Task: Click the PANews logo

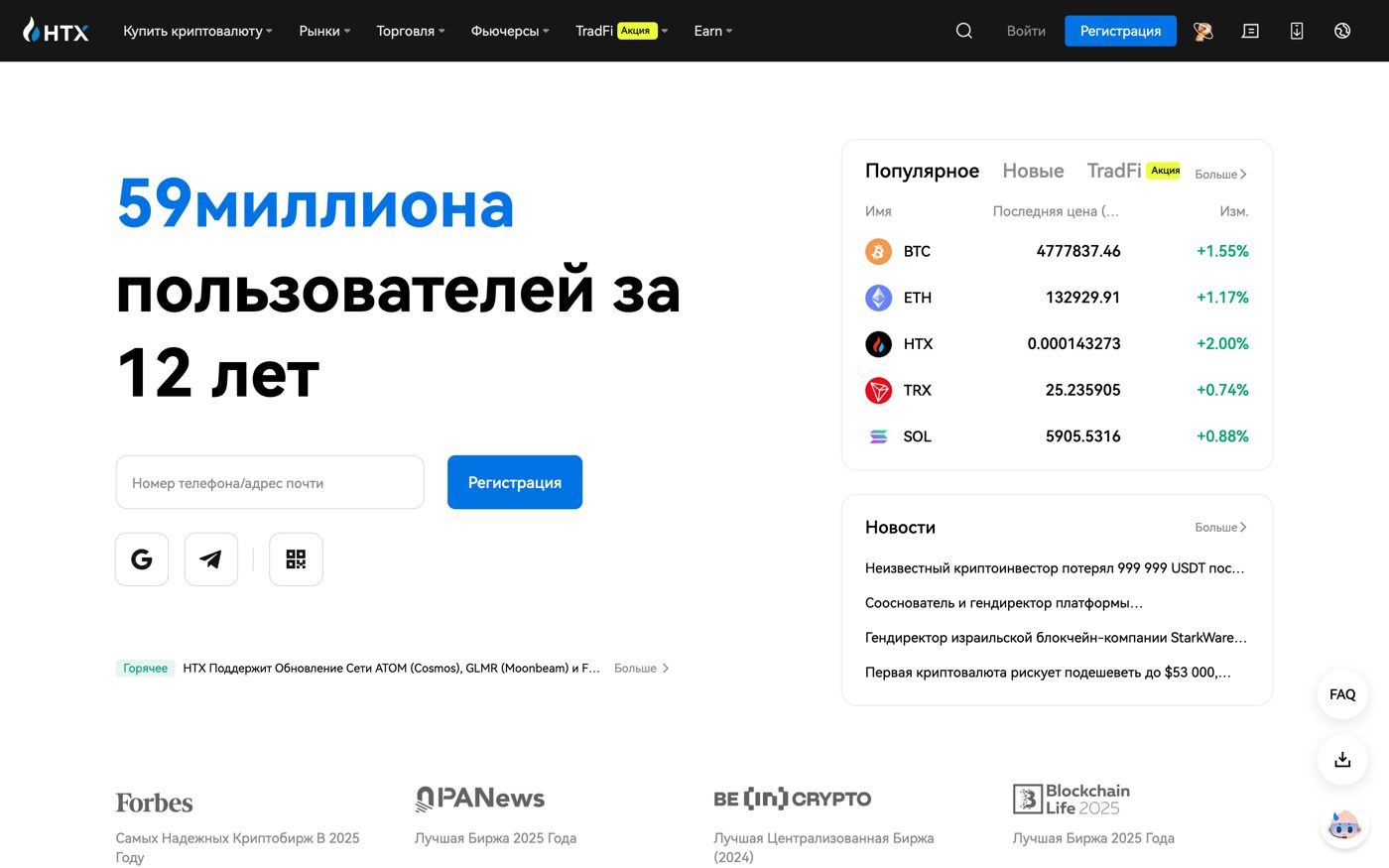Action: (480, 799)
